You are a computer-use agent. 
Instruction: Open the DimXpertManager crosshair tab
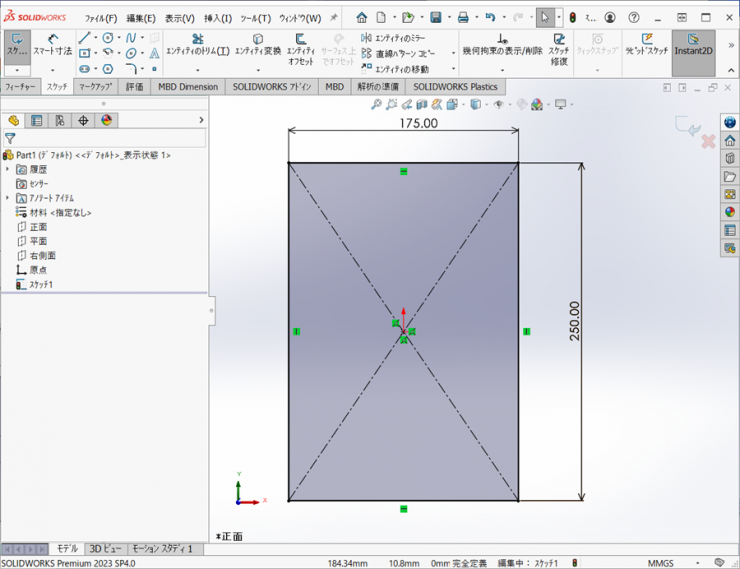tap(84, 120)
